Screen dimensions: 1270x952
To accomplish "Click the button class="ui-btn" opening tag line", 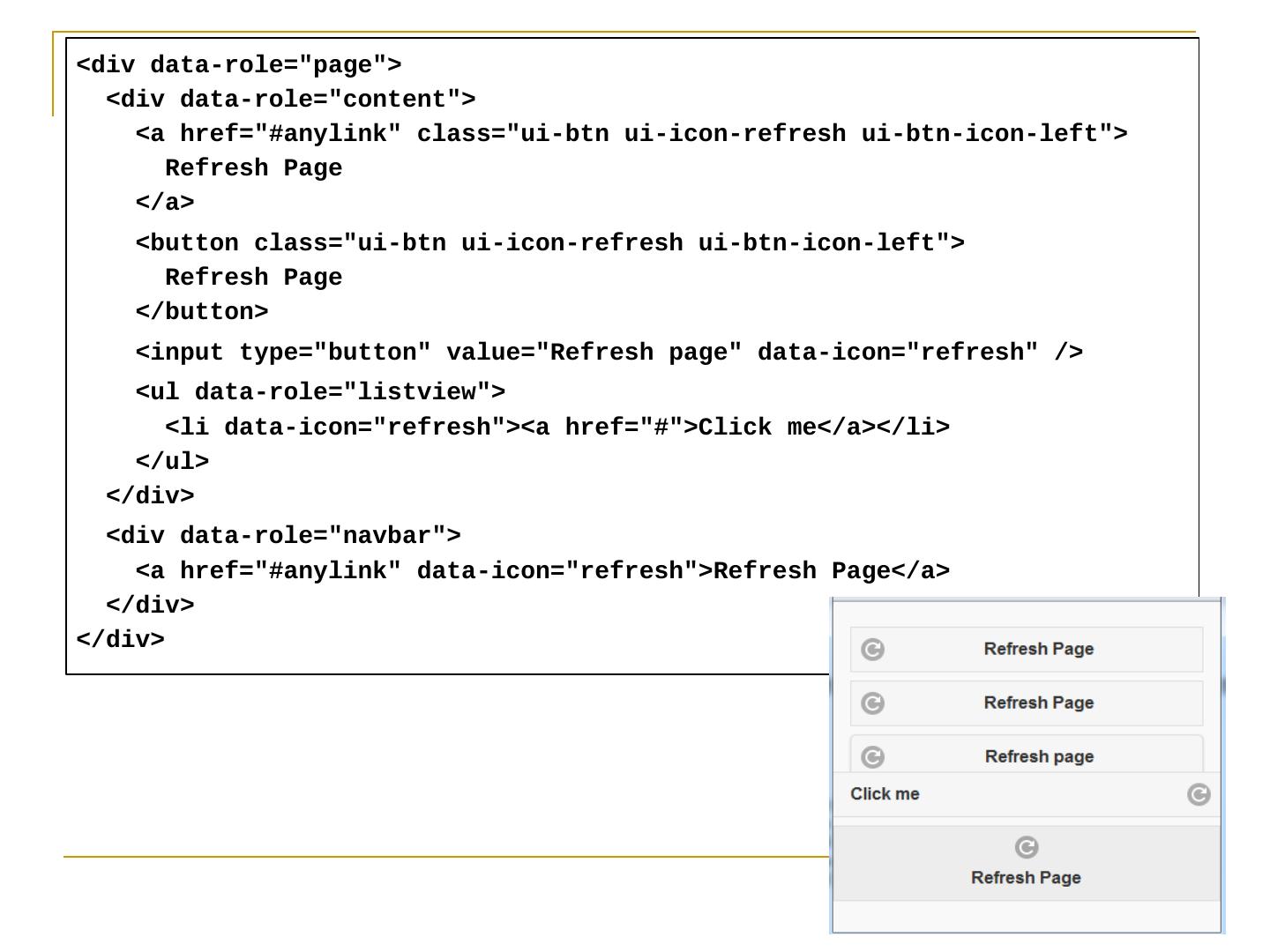I will tap(549, 243).
